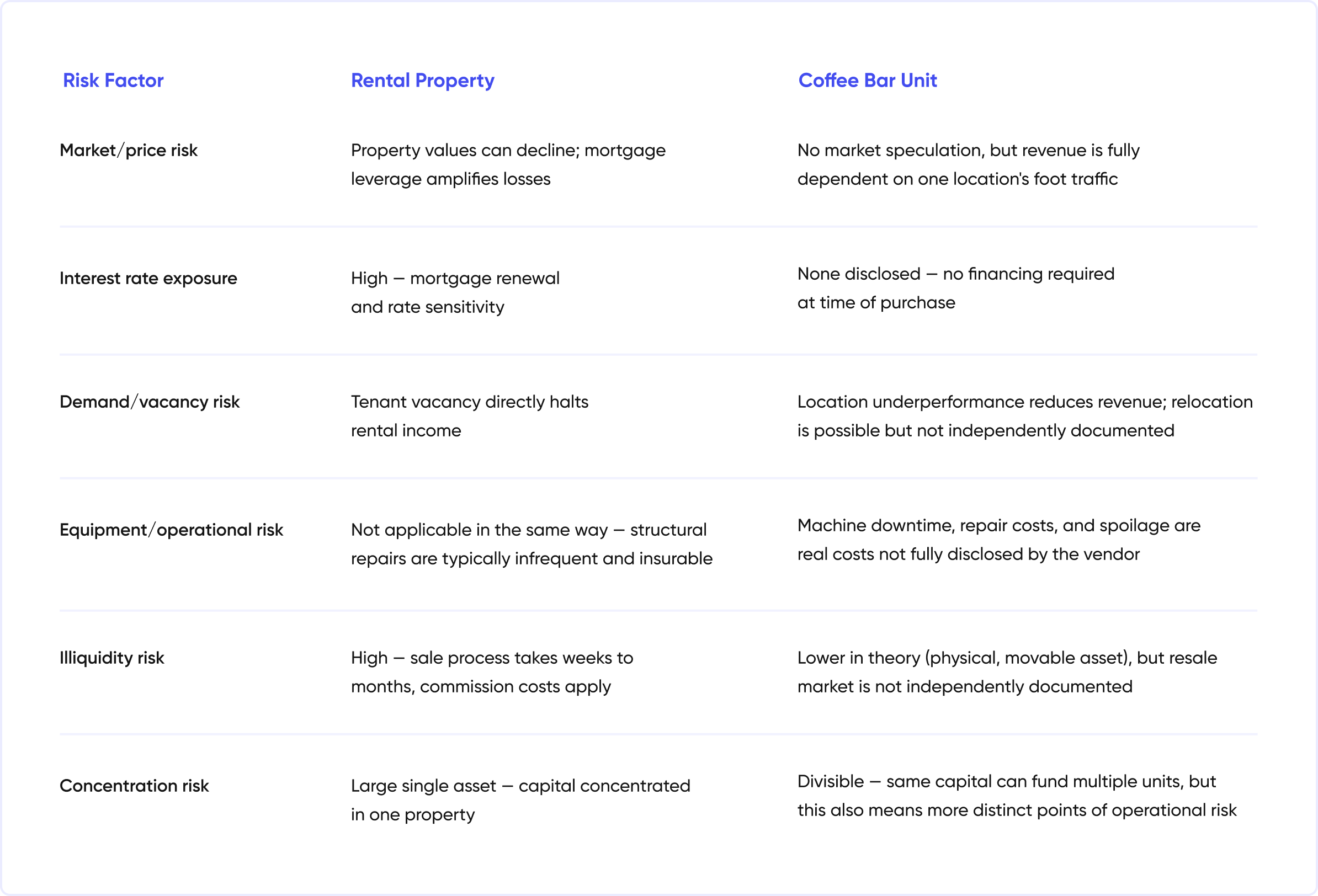
Task: Select the Illiquidity risk row label
Action: [111, 658]
